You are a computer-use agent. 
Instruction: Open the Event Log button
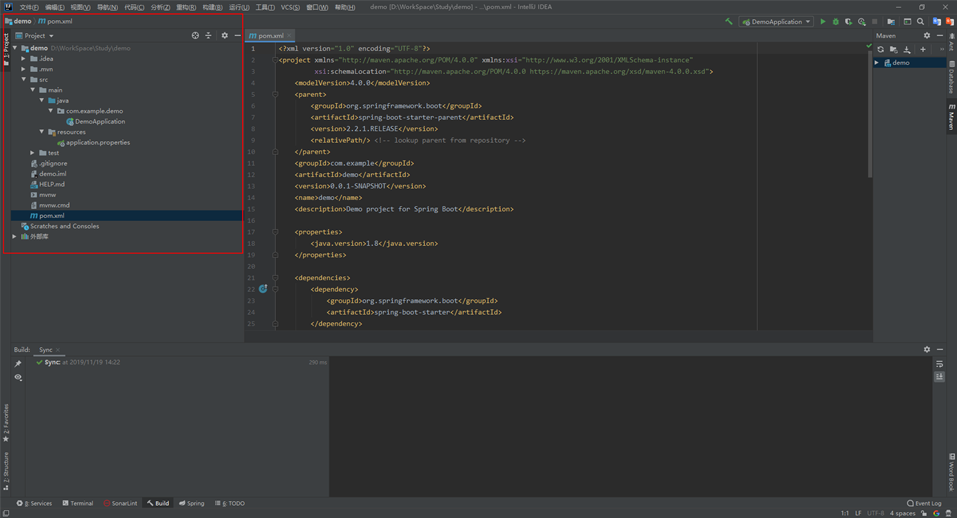924,504
